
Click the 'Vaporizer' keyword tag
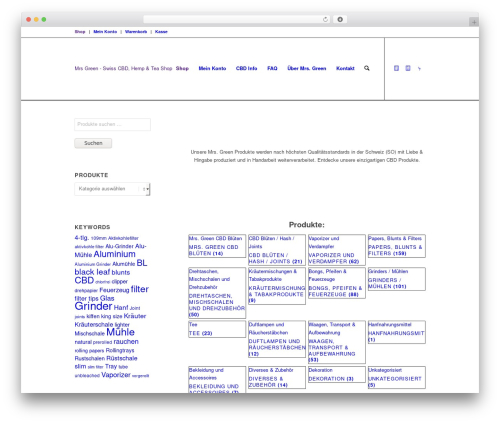point(116,375)
